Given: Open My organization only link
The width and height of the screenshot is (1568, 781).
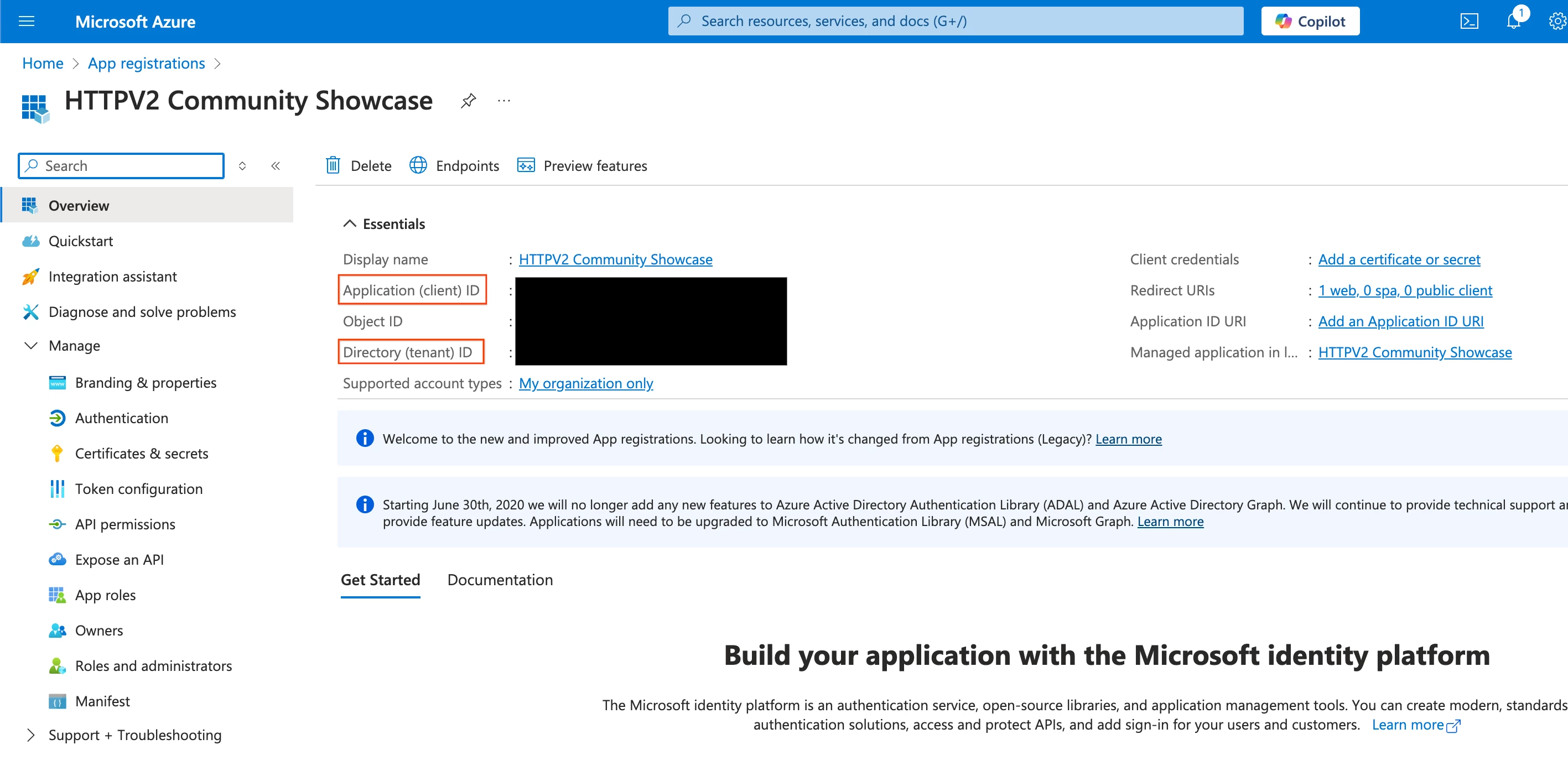Looking at the screenshot, I should click(585, 383).
